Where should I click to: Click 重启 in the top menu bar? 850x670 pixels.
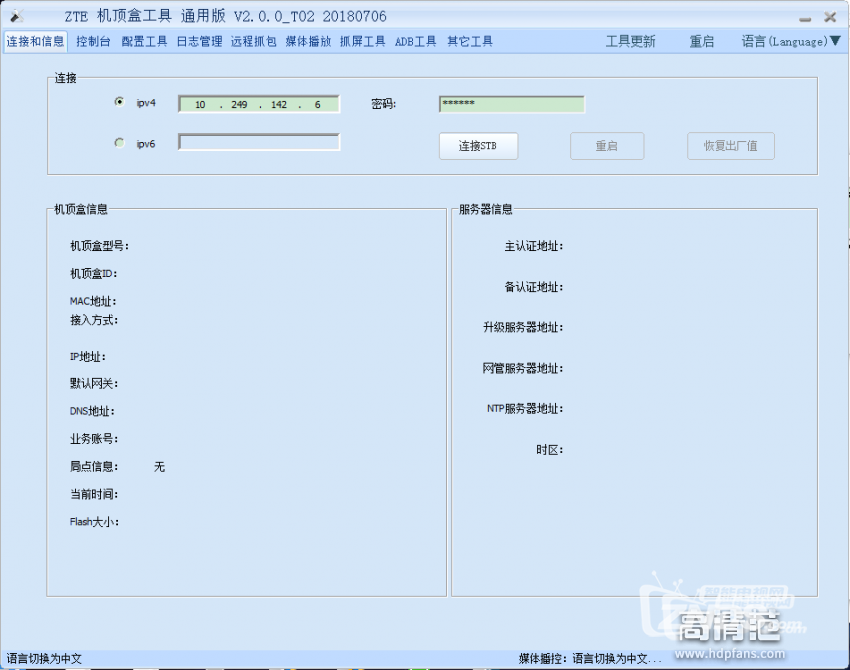[701, 41]
